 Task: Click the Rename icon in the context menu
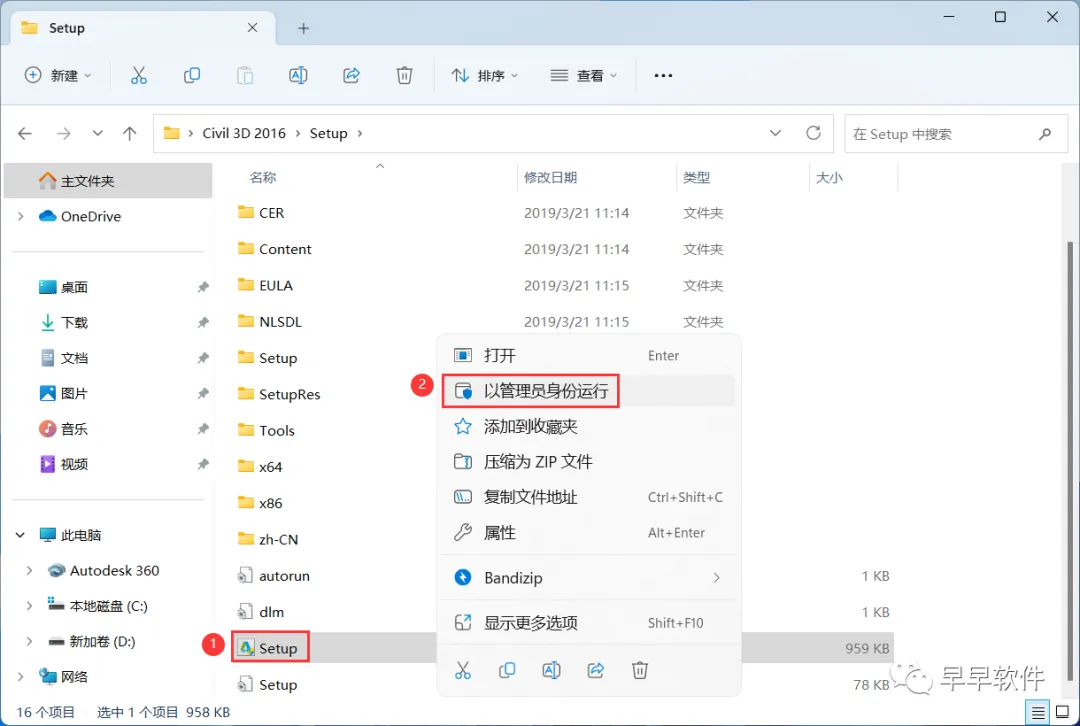551,670
